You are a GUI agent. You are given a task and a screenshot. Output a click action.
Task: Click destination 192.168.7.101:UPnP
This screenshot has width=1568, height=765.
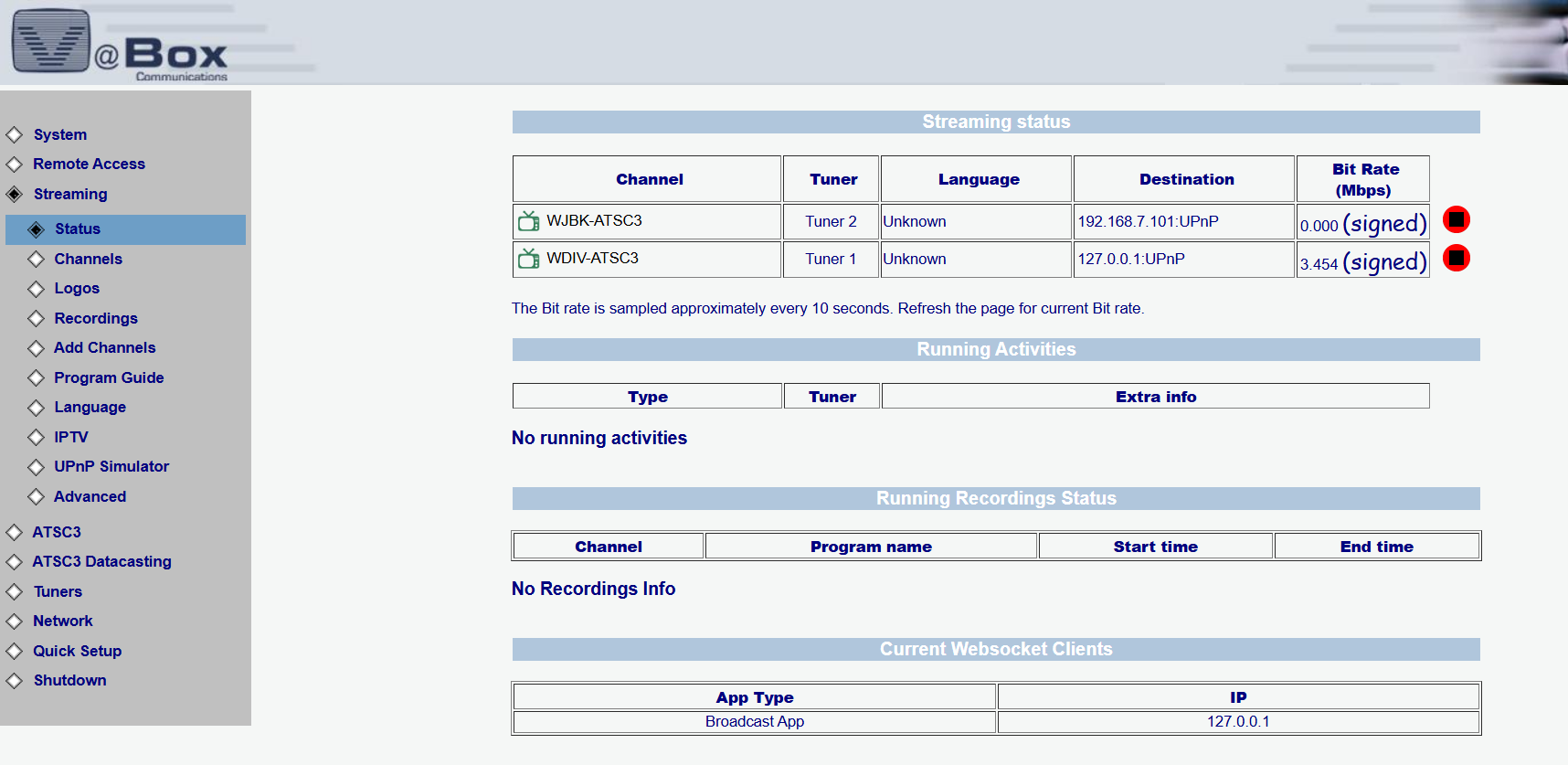[1148, 221]
